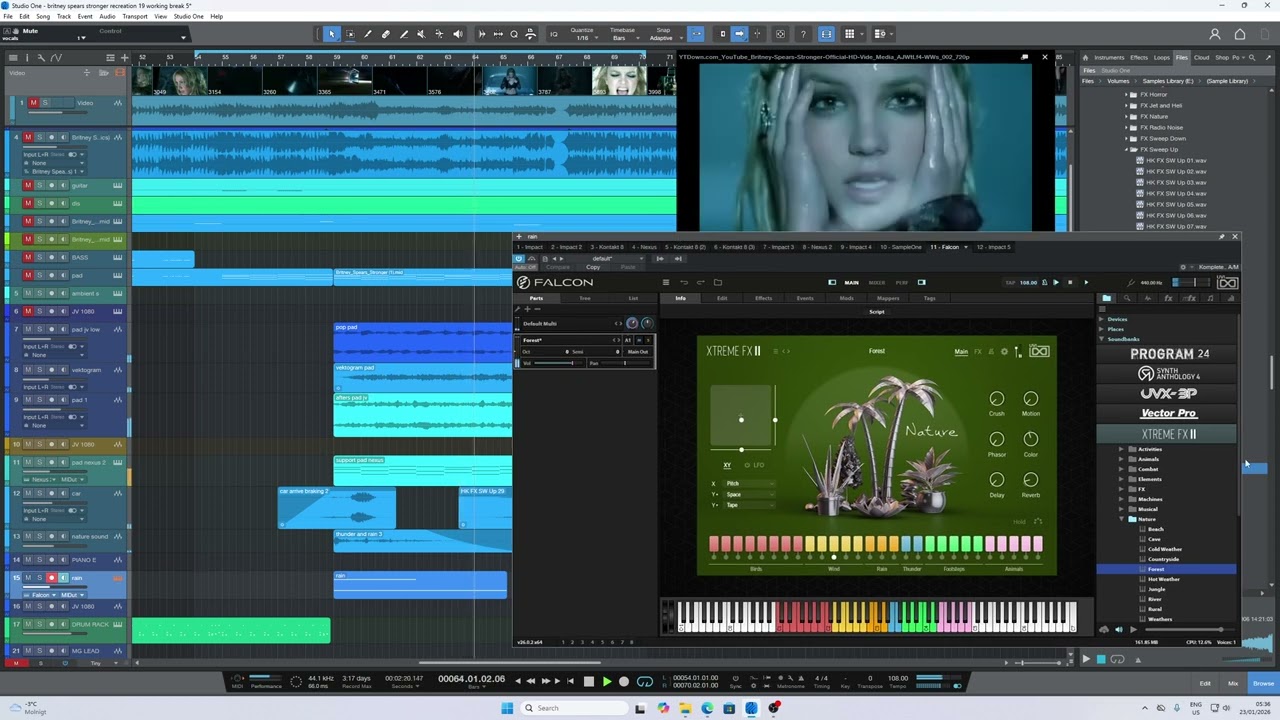This screenshot has width=1280, height=720.
Task: Click the Studio One browser home icon
Action: (x=1087, y=57)
